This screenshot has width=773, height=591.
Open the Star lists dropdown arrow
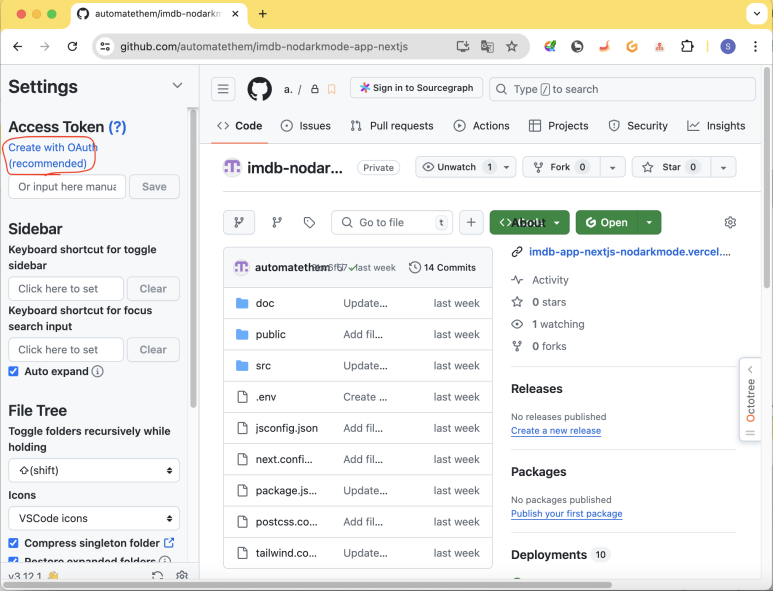coord(723,167)
